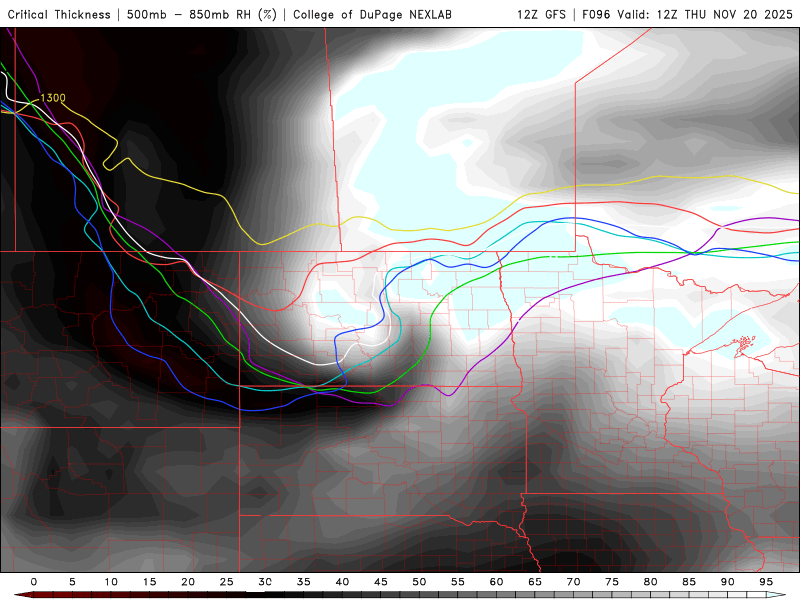Click the "25" value on the color scale
Screen dimensions: 800x600
pyautogui.click(x=227, y=582)
